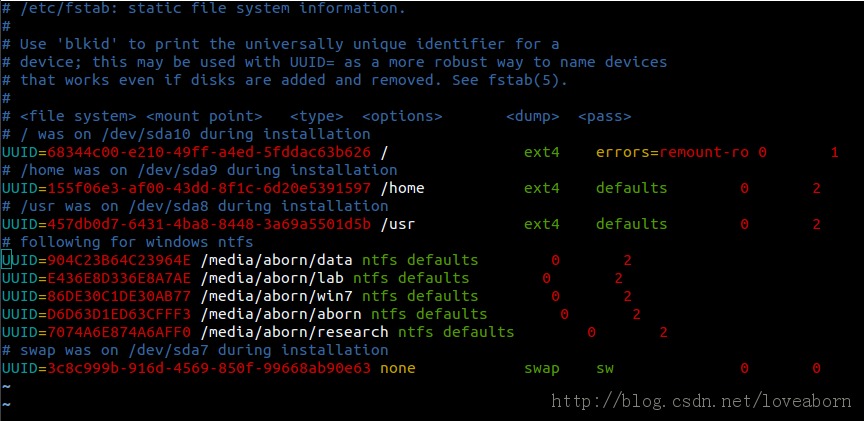Click the sw option in swap line

[604, 368]
